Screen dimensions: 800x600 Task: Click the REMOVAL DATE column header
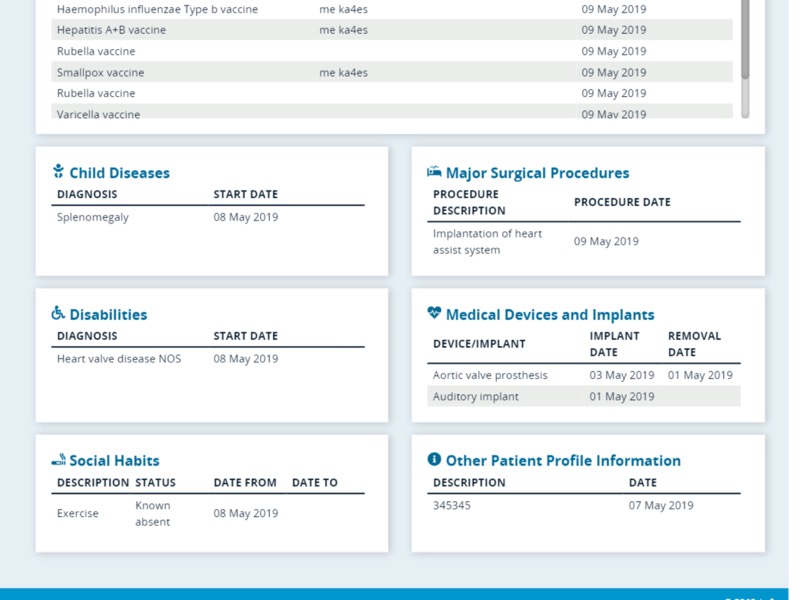(x=694, y=344)
